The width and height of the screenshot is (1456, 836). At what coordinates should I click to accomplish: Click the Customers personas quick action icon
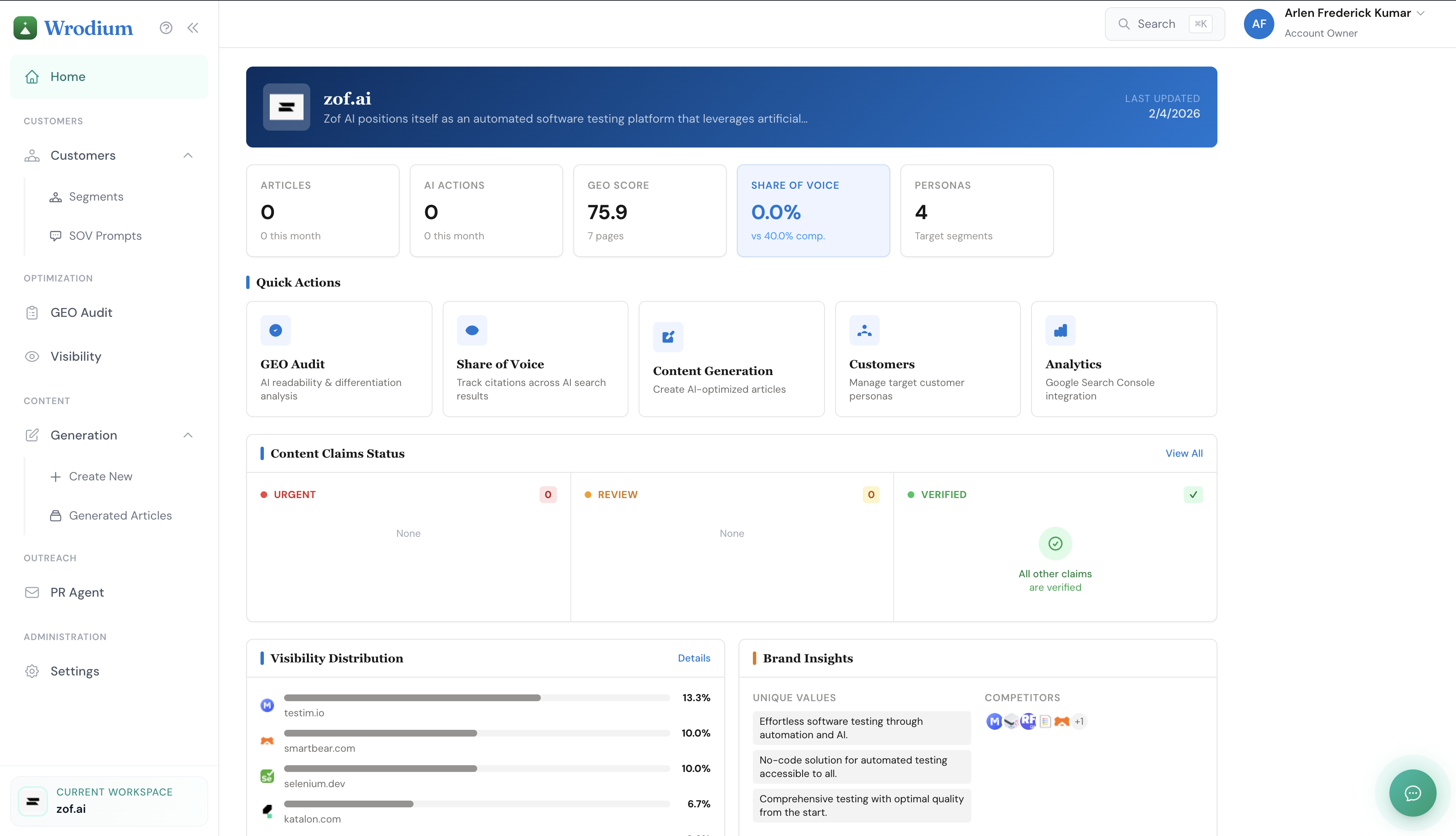[864, 330]
